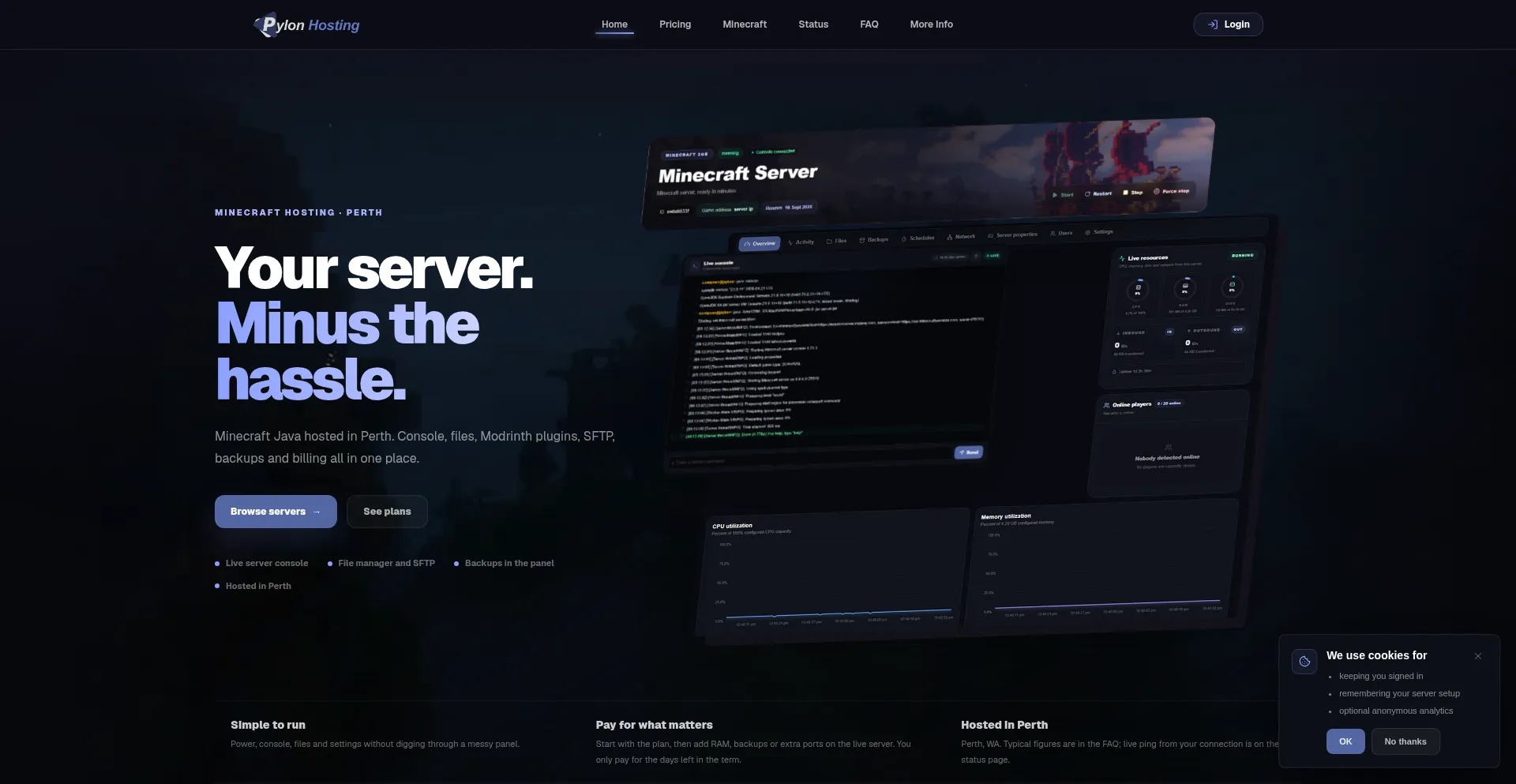Click the File manager and SFTP bullet
Screen dimensions: 1516x784
381,563
